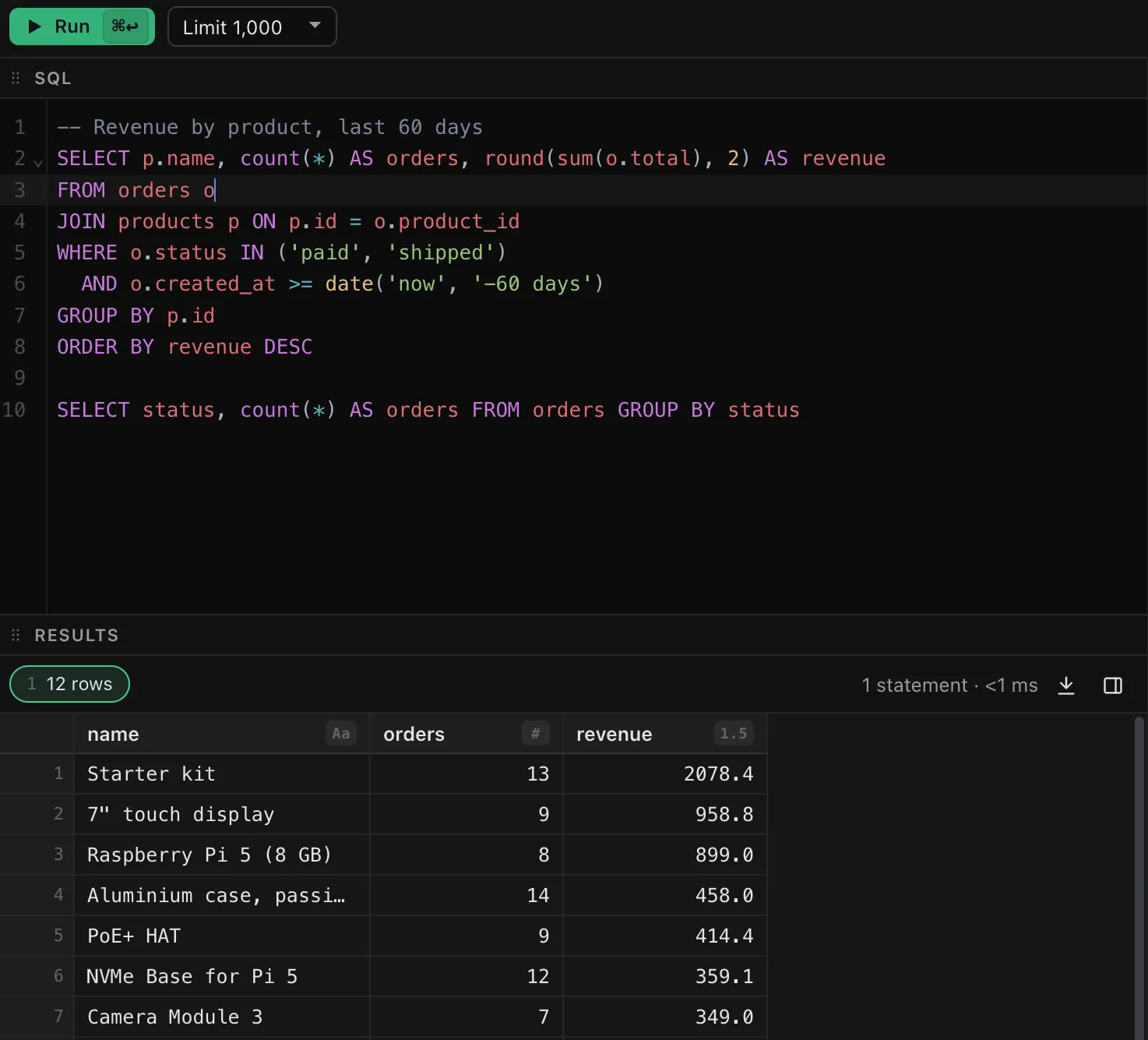The width and height of the screenshot is (1148, 1040).
Task: Grab the RESULTS panel drag handle
Action: tap(16, 635)
